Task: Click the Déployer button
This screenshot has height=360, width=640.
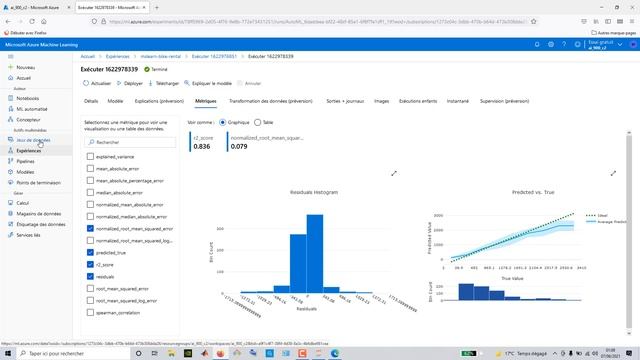Action: coord(130,83)
